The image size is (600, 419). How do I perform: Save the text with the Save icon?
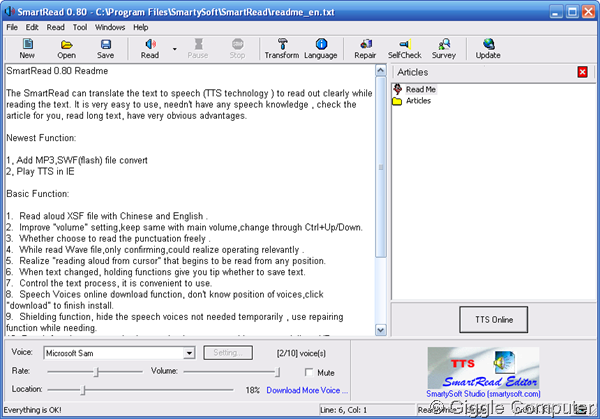[x=105, y=49]
